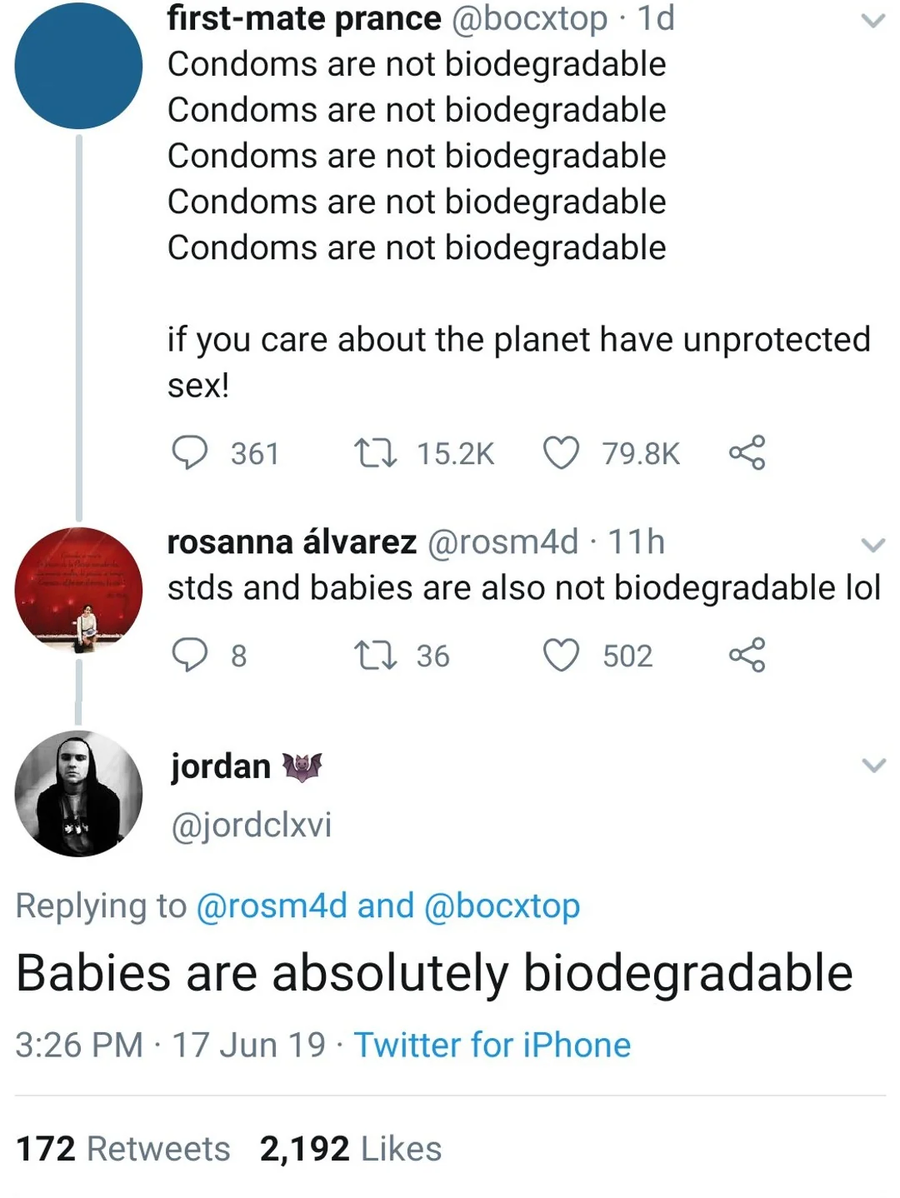Open rosanna álvarez's red avatar
Screen dimensions: 900x1198
pyautogui.click(x=79, y=590)
